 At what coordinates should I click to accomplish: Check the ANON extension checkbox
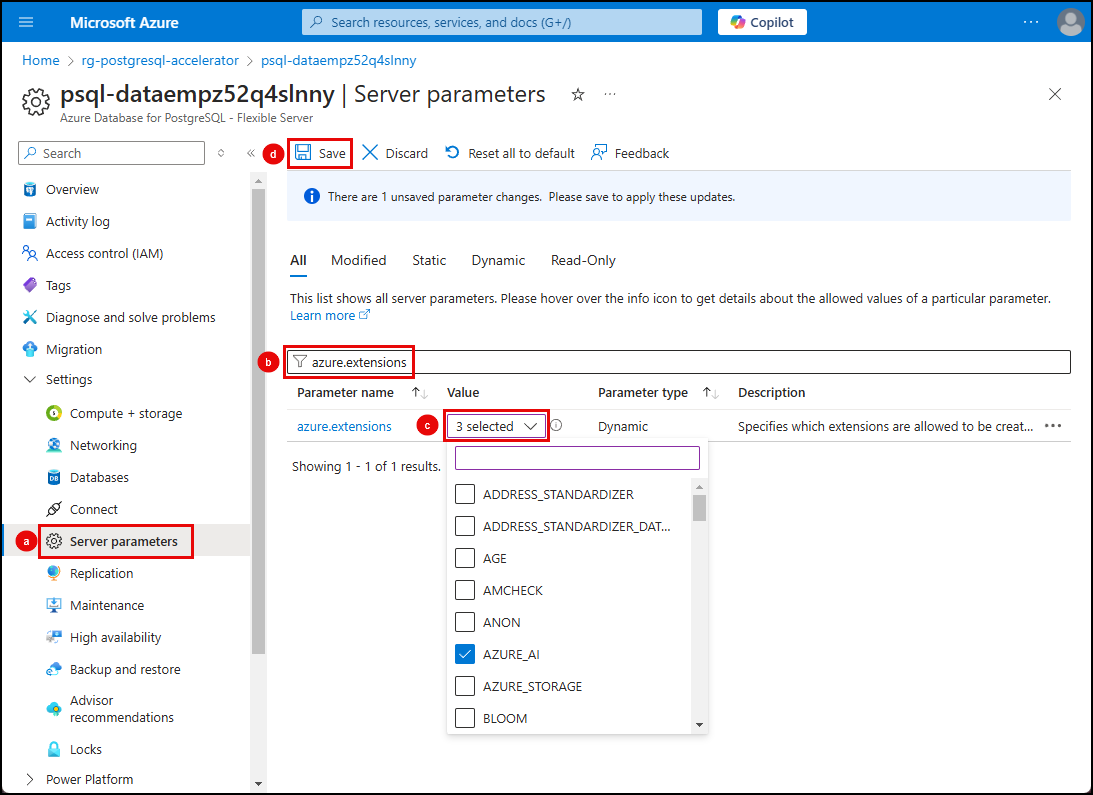465,623
